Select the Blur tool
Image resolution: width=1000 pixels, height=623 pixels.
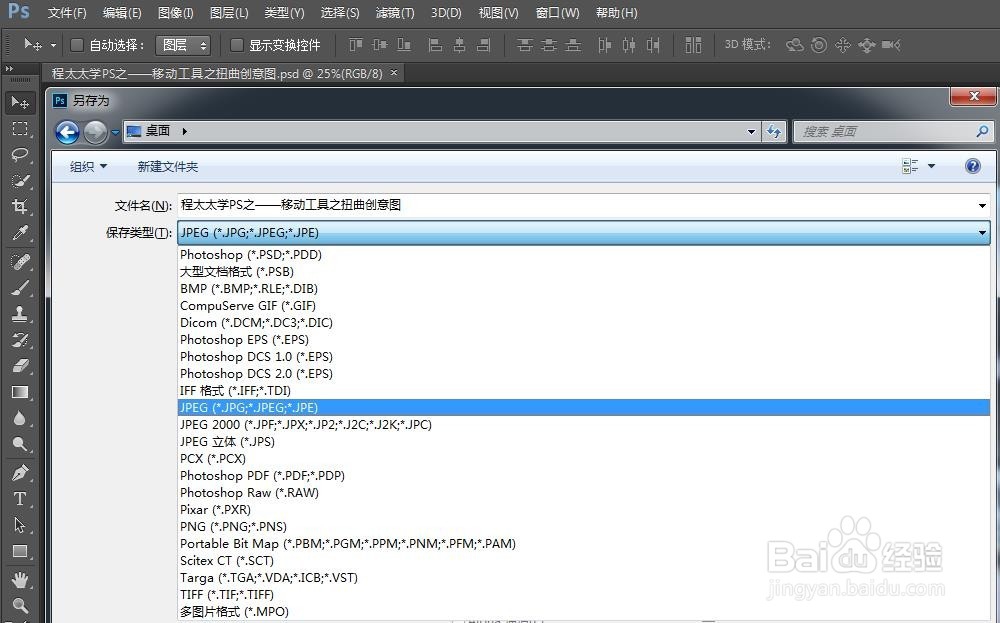click(20, 418)
